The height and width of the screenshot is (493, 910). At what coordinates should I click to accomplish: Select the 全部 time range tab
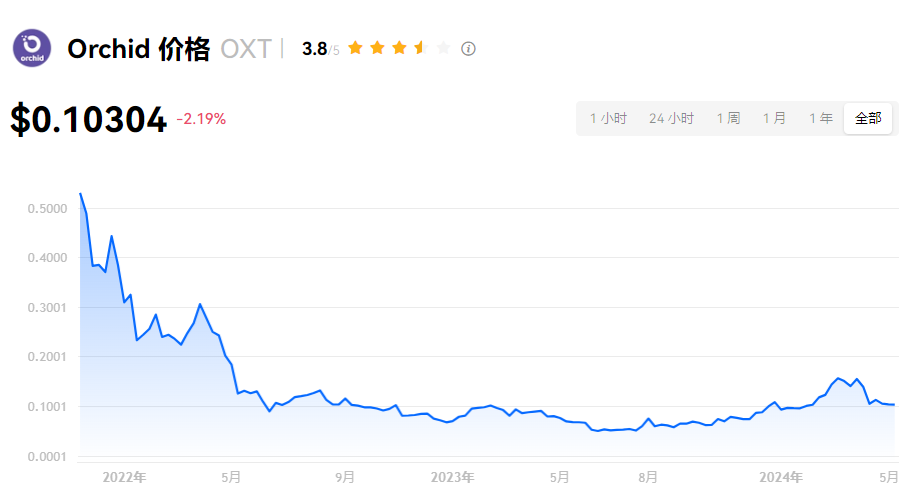pos(868,118)
